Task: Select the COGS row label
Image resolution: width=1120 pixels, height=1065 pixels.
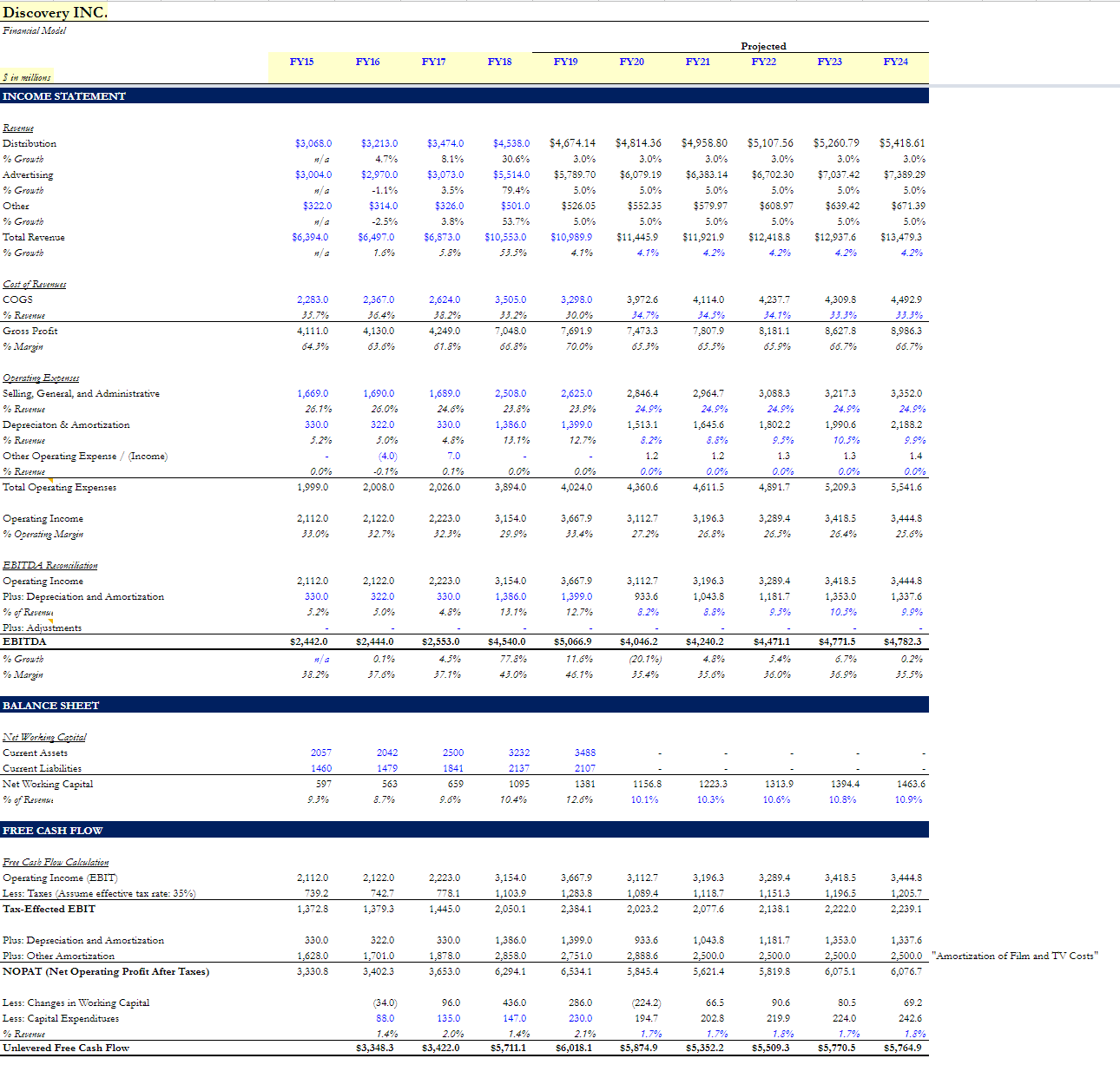Action: tap(17, 299)
